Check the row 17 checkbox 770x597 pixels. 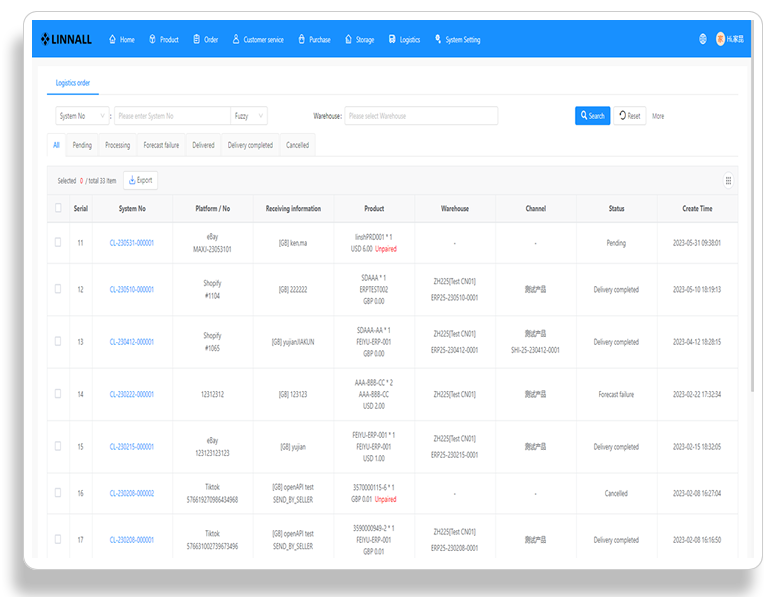click(58, 539)
